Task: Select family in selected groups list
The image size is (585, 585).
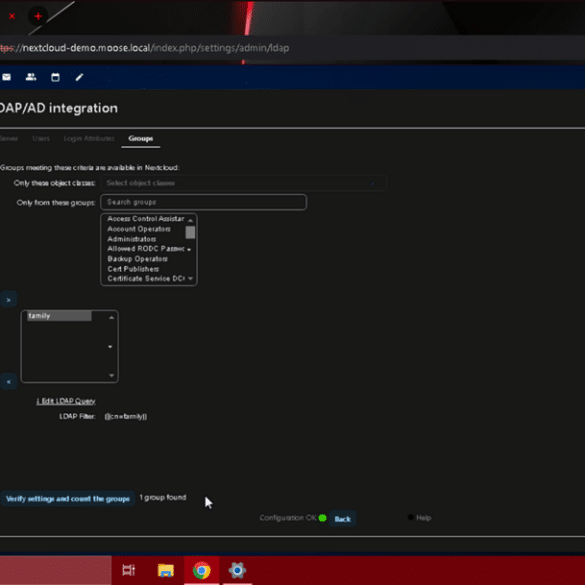Action: click(x=59, y=316)
